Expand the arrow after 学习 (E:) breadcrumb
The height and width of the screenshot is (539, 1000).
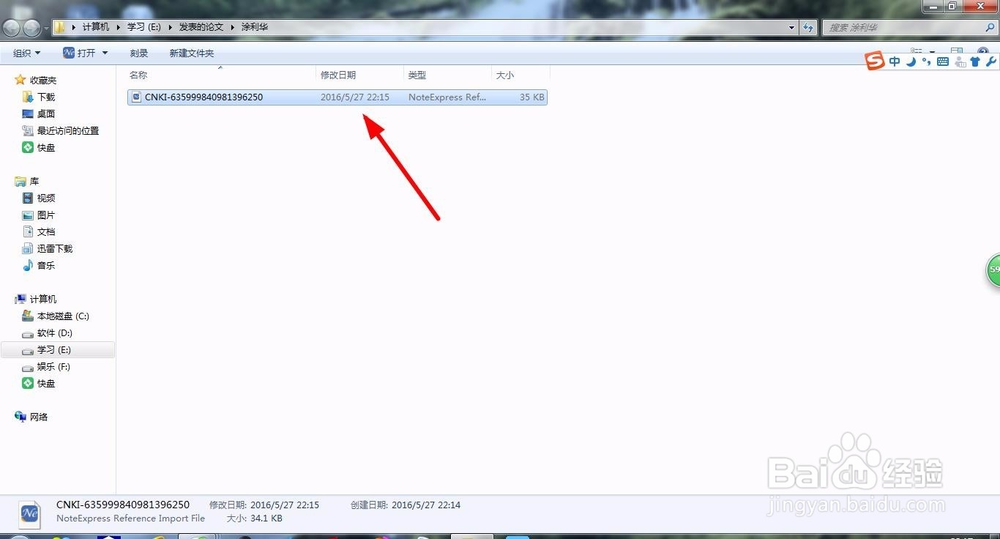pos(170,27)
